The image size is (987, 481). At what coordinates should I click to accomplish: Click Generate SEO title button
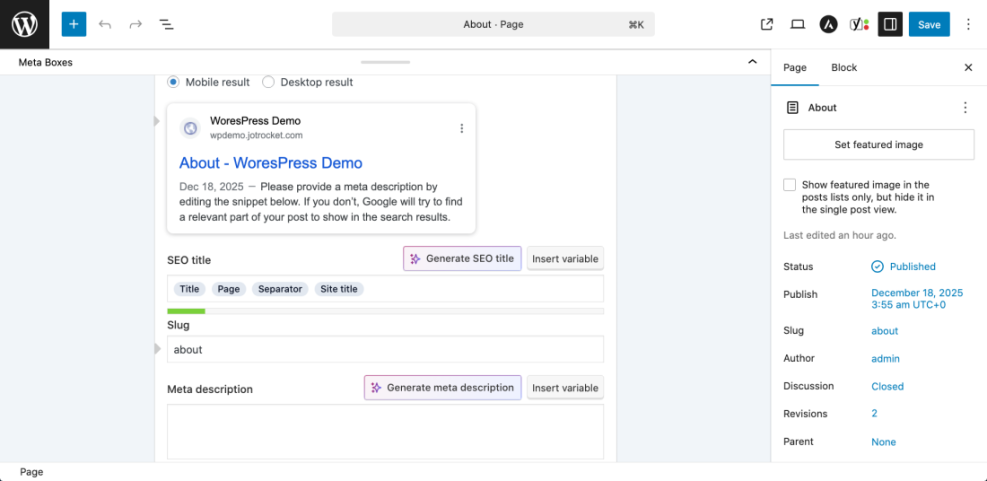[463, 259]
